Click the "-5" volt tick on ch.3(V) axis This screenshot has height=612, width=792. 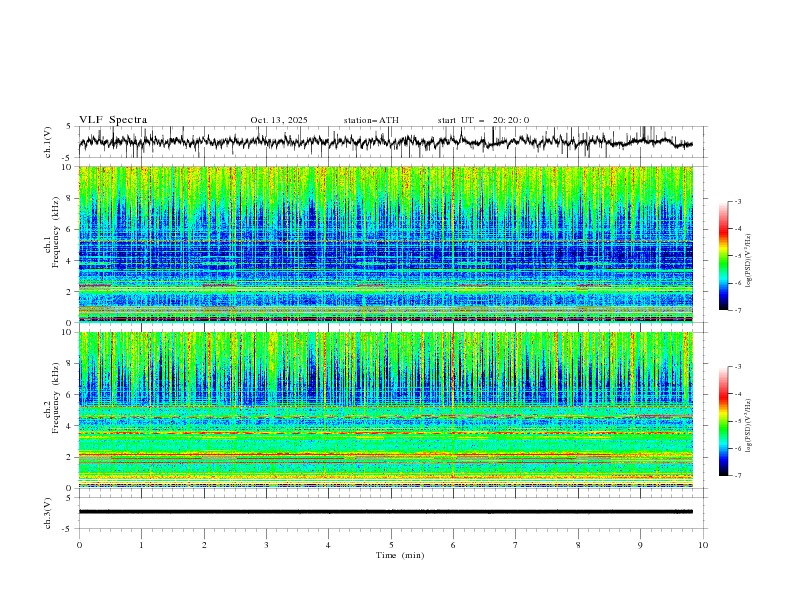tap(68, 529)
